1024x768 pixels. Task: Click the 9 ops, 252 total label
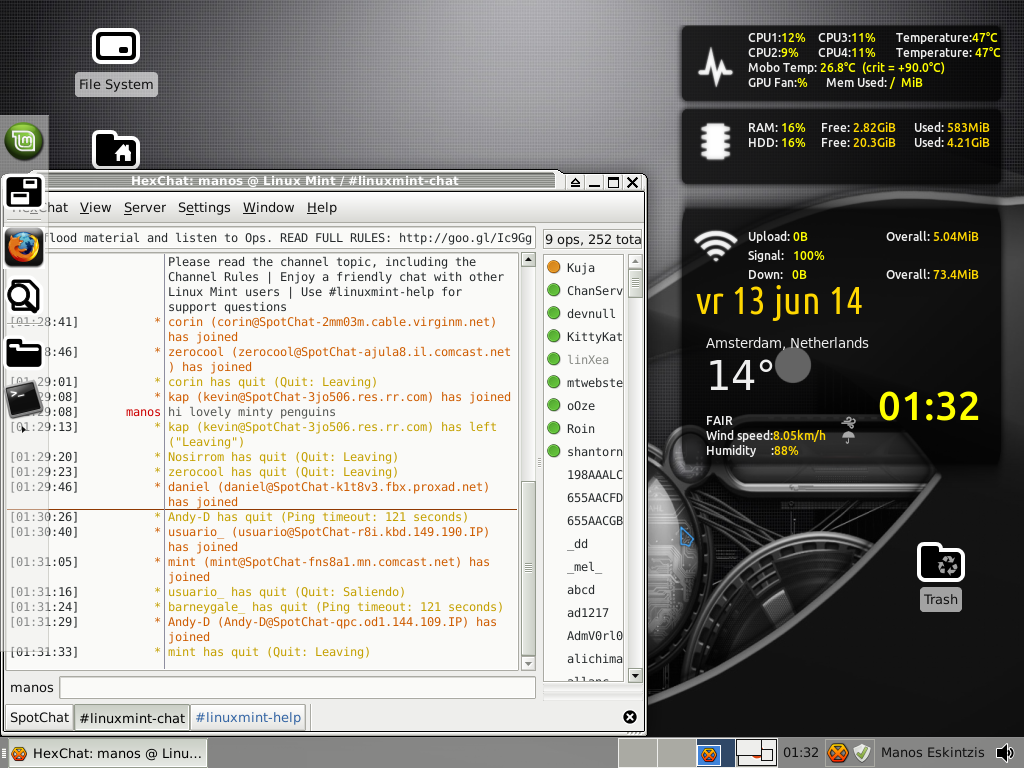(x=593, y=239)
